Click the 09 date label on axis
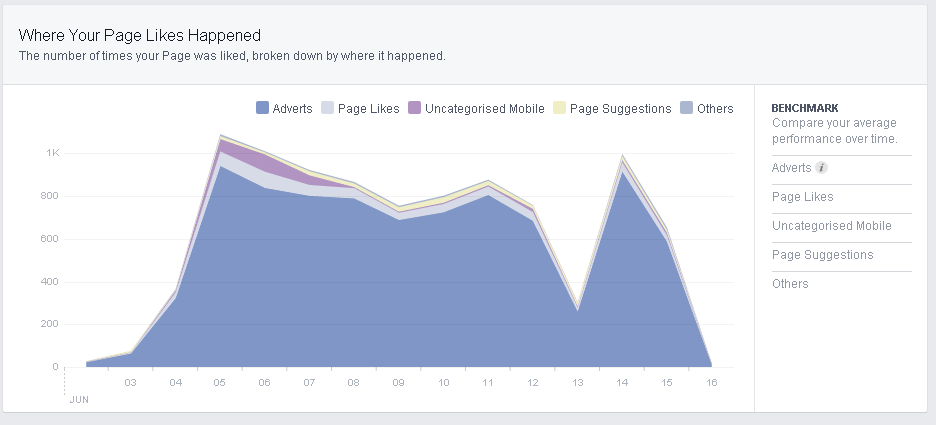The image size is (936, 425). click(399, 382)
